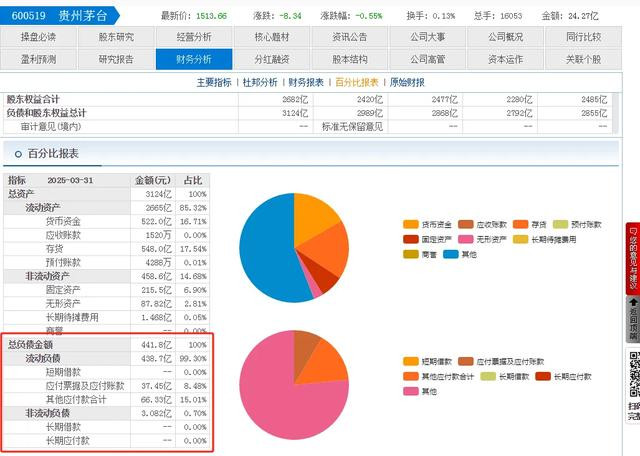
Task: Open the 盈利预测 tab
Action: [38, 59]
